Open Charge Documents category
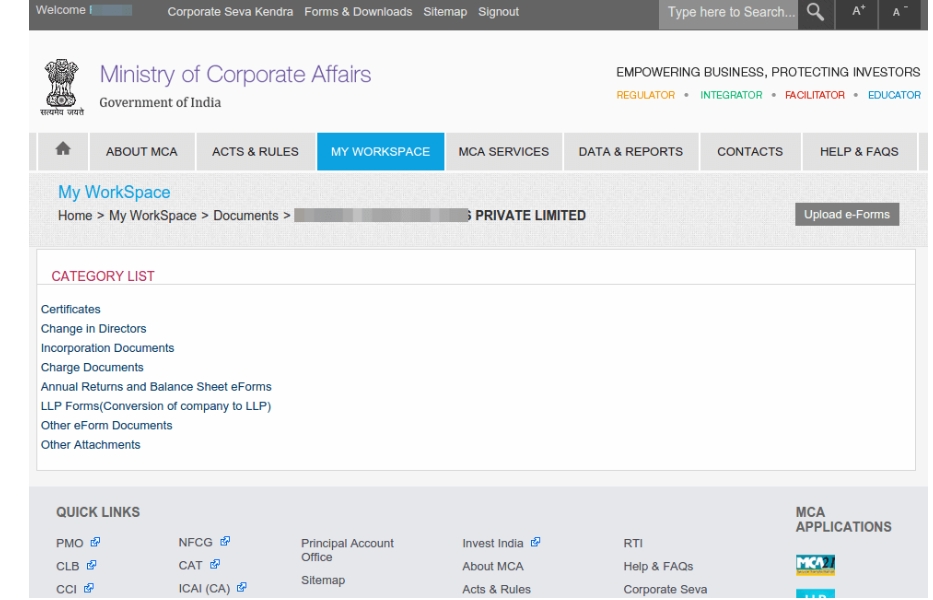Screen dimensions: 933x600 (92, 367)
